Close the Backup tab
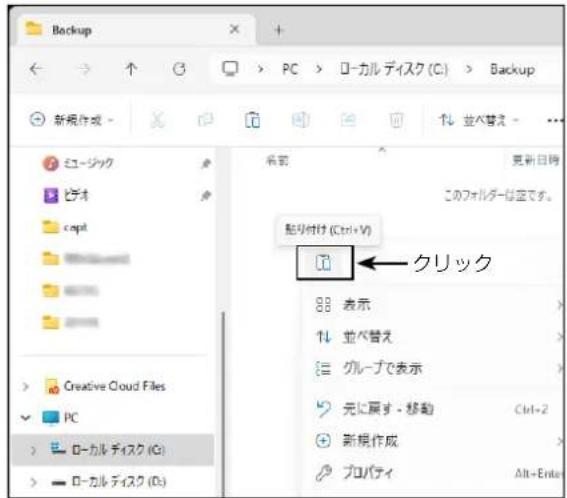 point(234,29)
